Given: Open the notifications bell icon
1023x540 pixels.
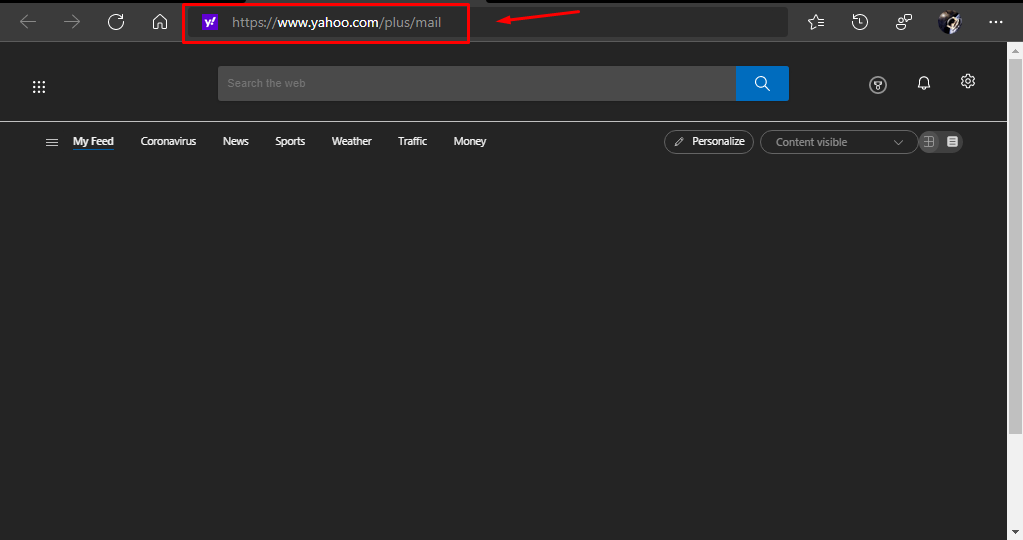Looking at the screenshot, I should [924, 83].
